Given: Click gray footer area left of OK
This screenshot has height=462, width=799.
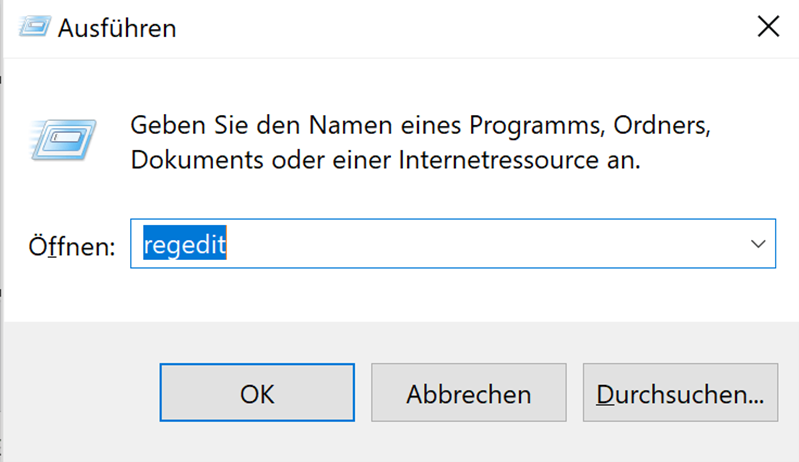Looking at the screenshot, I should tap(80, 394).
